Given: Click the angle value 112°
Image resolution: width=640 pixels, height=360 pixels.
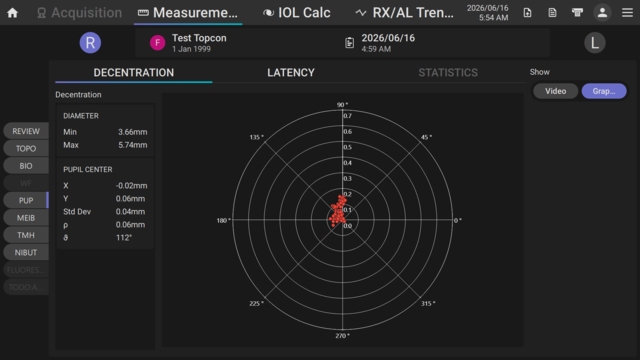Looking at the screenshot, I should (124, 238).
